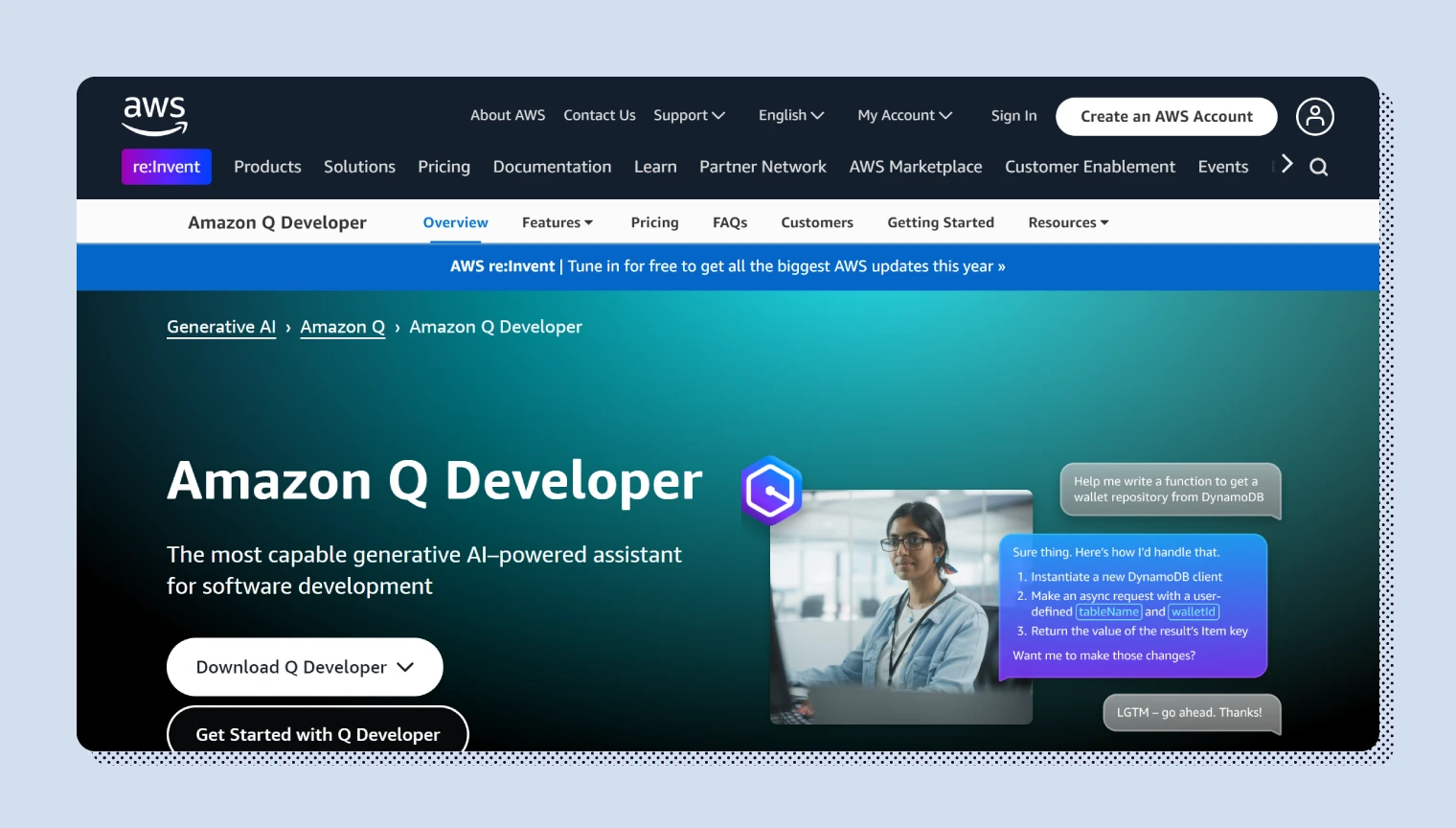
Task: Select the Getting Started tab
Action: pyautogui.click(x=941, y=222)
